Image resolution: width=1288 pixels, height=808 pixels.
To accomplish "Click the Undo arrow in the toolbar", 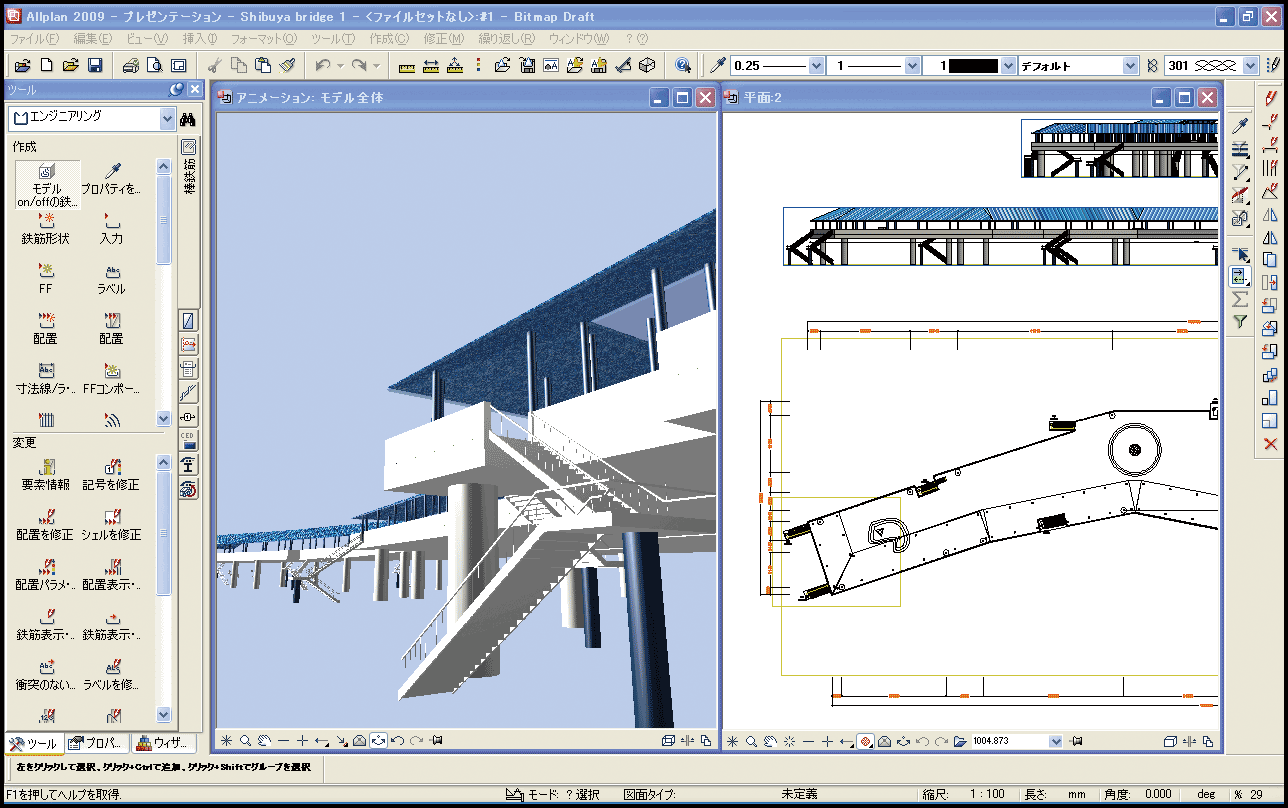I will point(323,65).
